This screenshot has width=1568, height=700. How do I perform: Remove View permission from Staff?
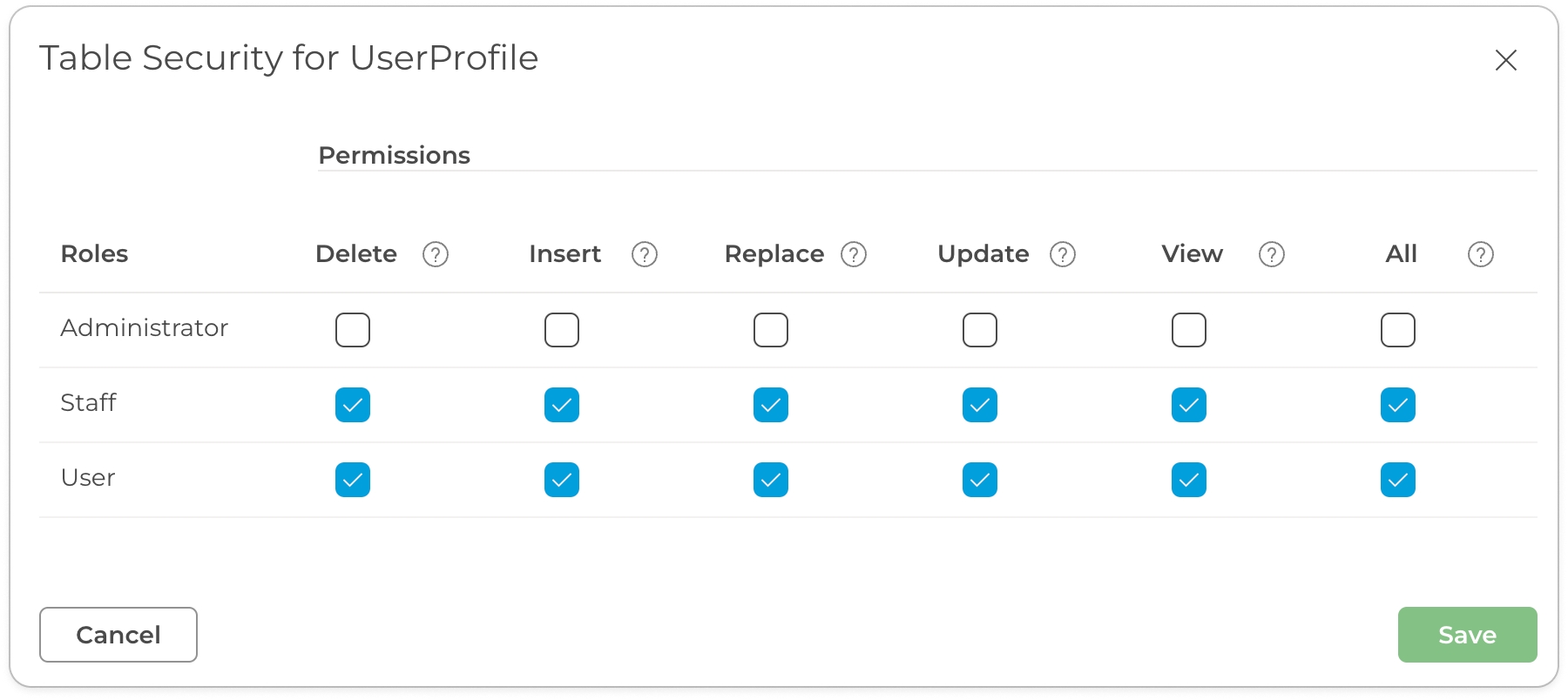click(x=1189, y=405)
